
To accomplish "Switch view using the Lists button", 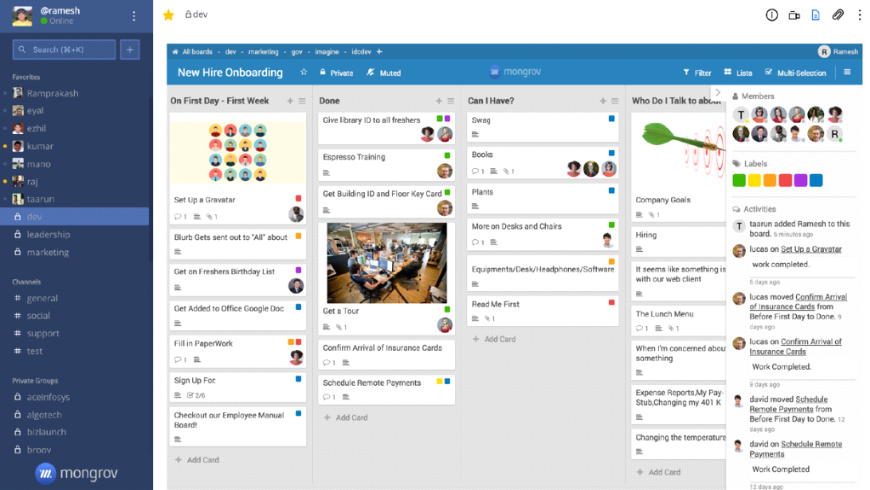I will click(739, 73).
